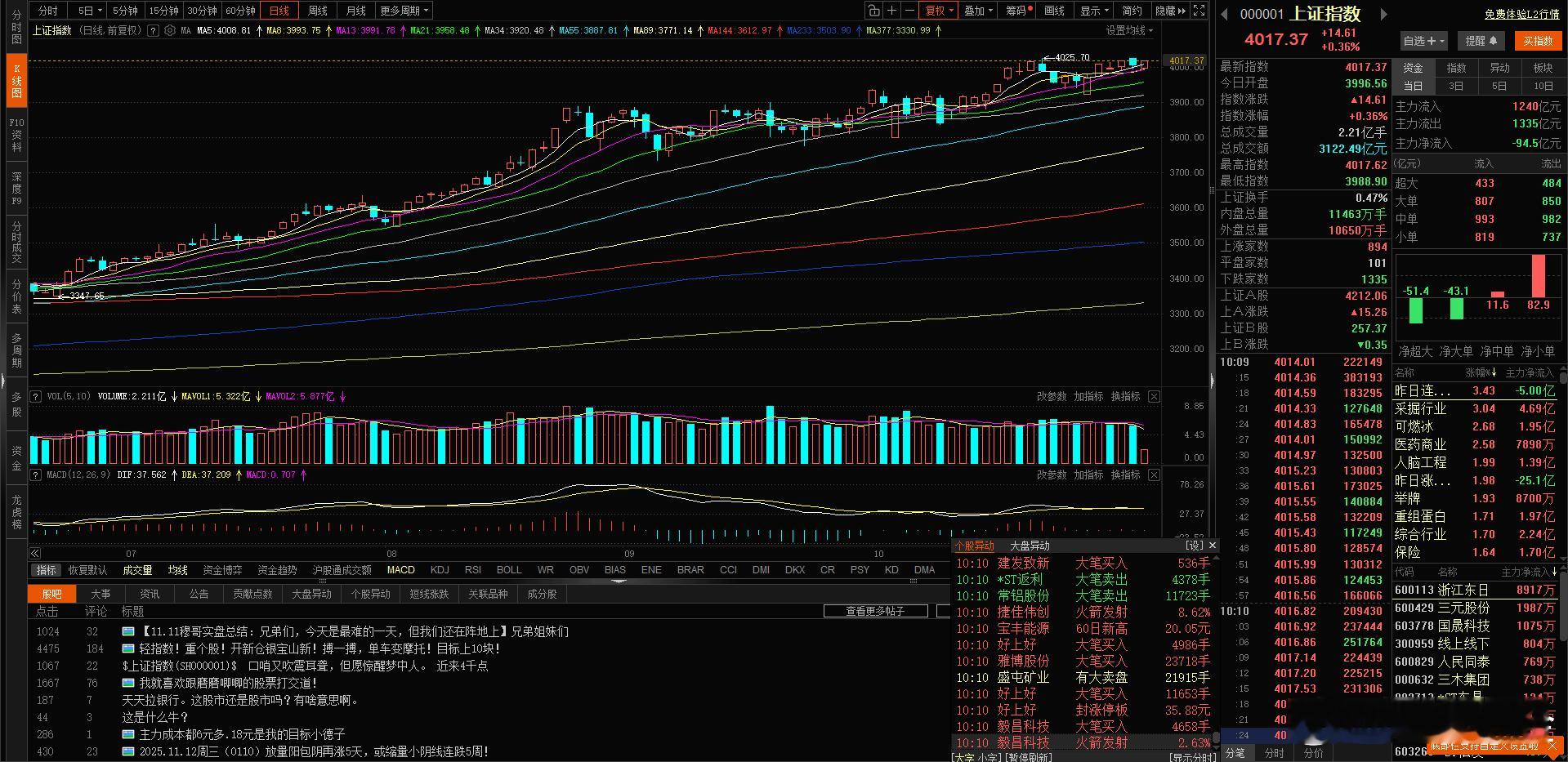Screen dimensions: 1568x762
Task: Select the 指数 tab in funds panel
Action: coord(1456,68)
